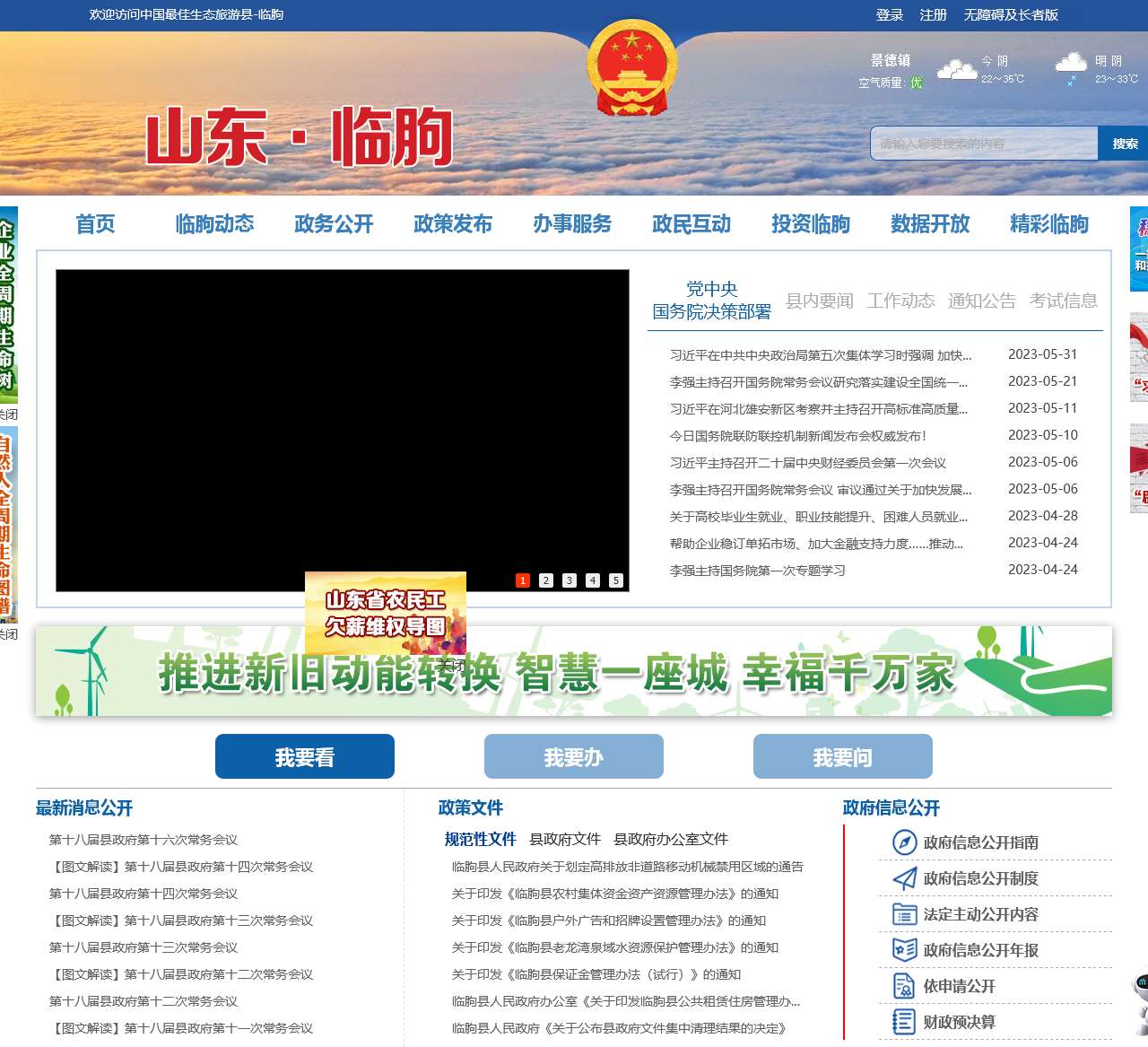Open the 山东省农民工欠薪维权导图 floating banner
Image resolution: width=1148 pixels, height=1047 pixels.
(x=386, y=613)
